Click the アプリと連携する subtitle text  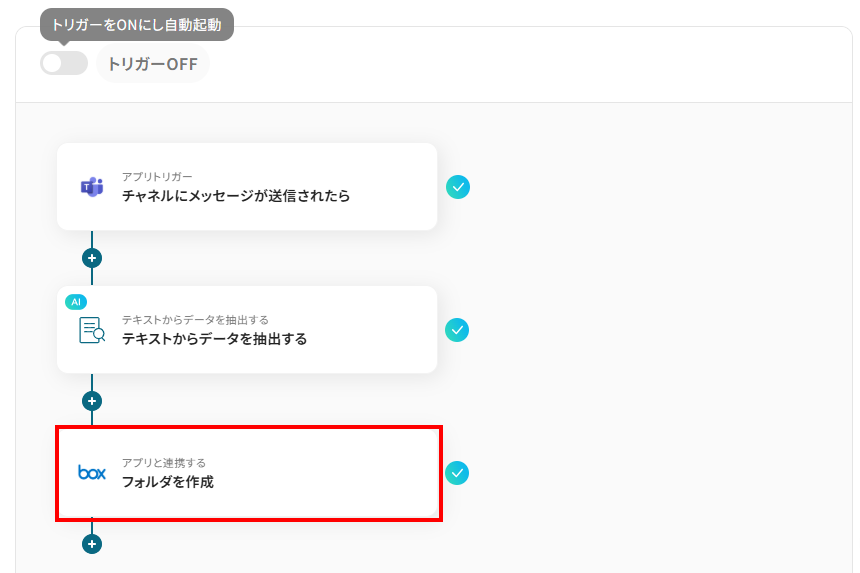[164, 463]
